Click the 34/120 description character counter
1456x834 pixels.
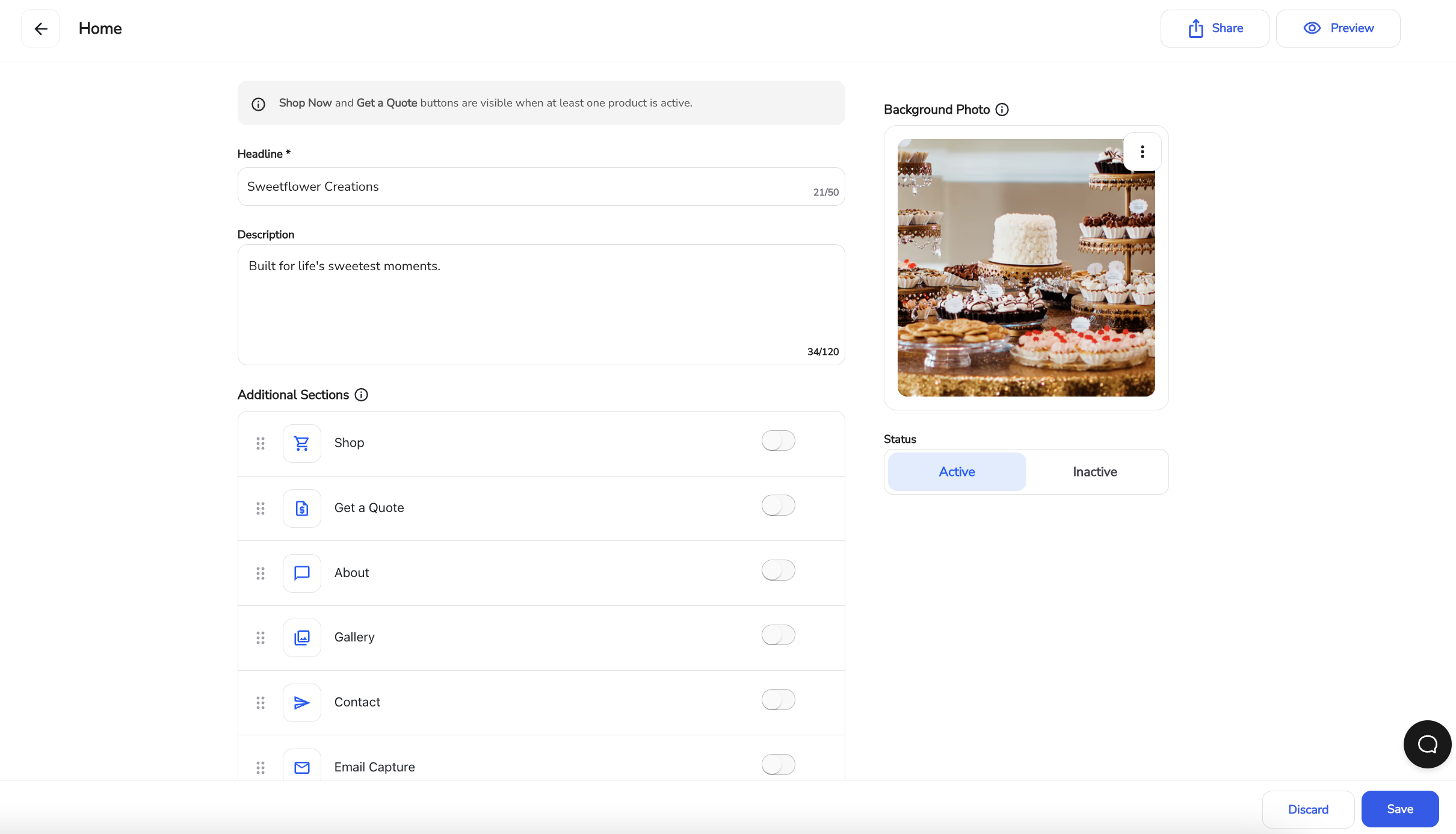(x=822, y=352)
